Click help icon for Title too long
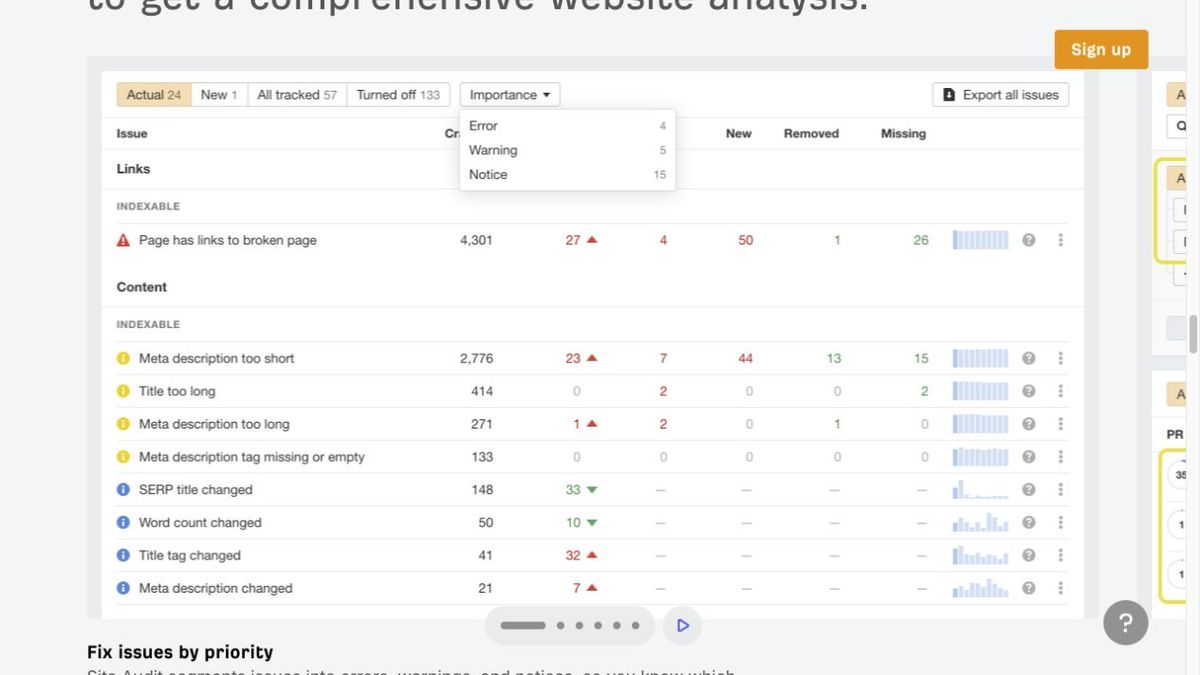 pyautogui.click(x=1028, y=391)
